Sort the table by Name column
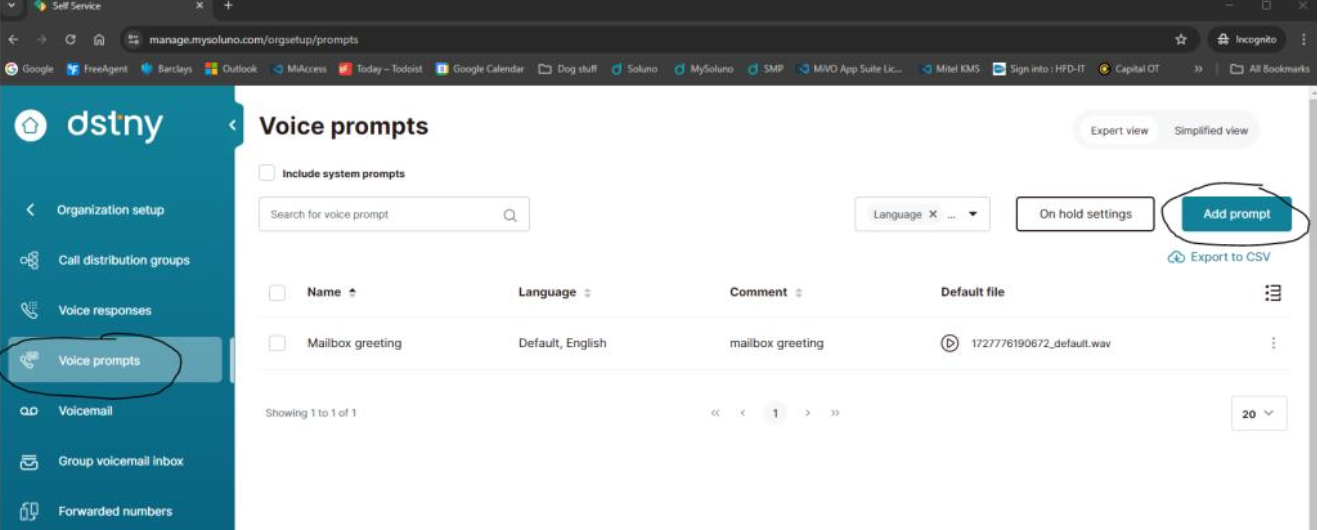Viewport: 1318px width, 530px height. [331, 292]
